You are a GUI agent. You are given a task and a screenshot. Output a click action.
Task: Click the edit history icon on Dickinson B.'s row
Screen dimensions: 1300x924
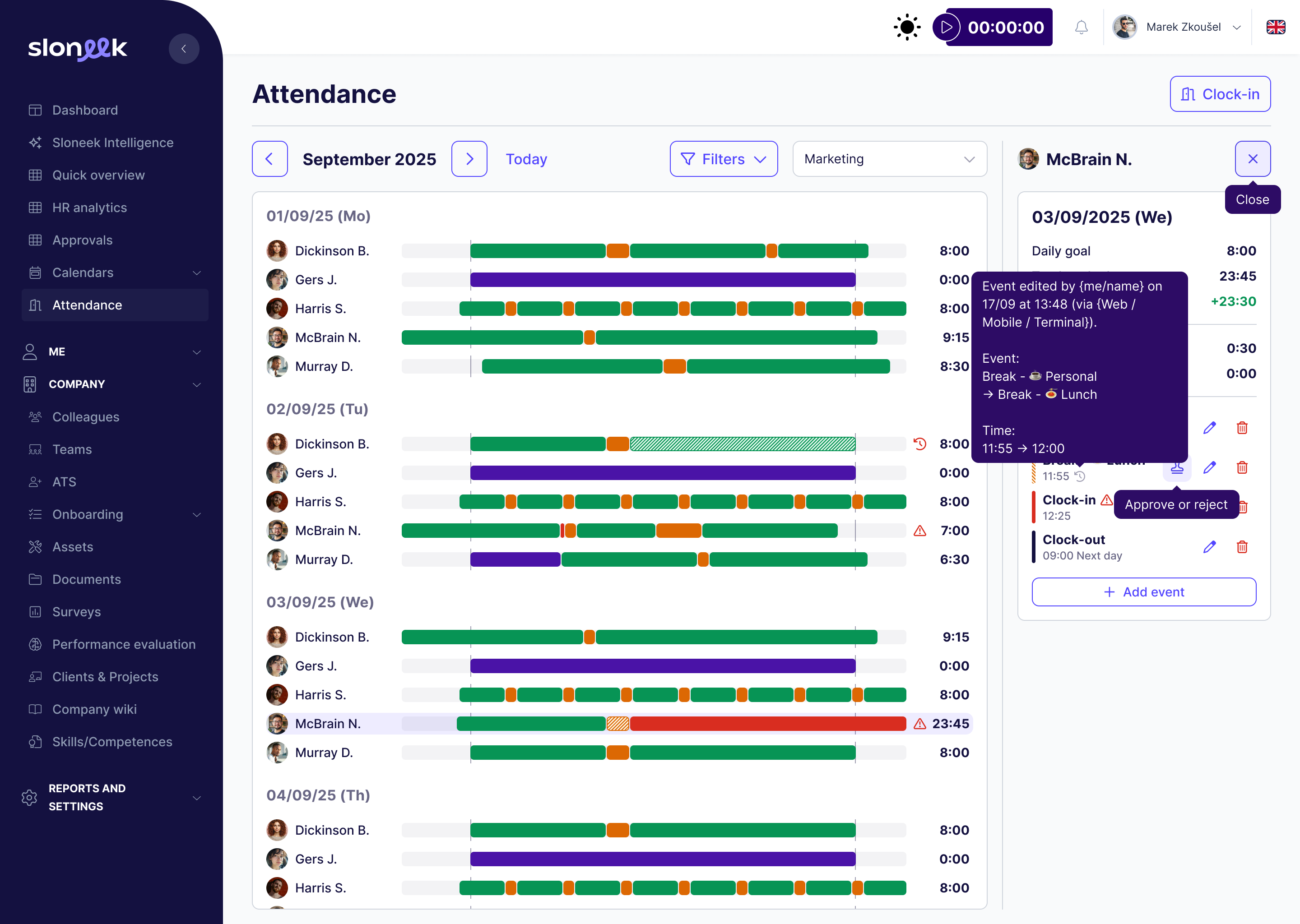coord(920,444)
